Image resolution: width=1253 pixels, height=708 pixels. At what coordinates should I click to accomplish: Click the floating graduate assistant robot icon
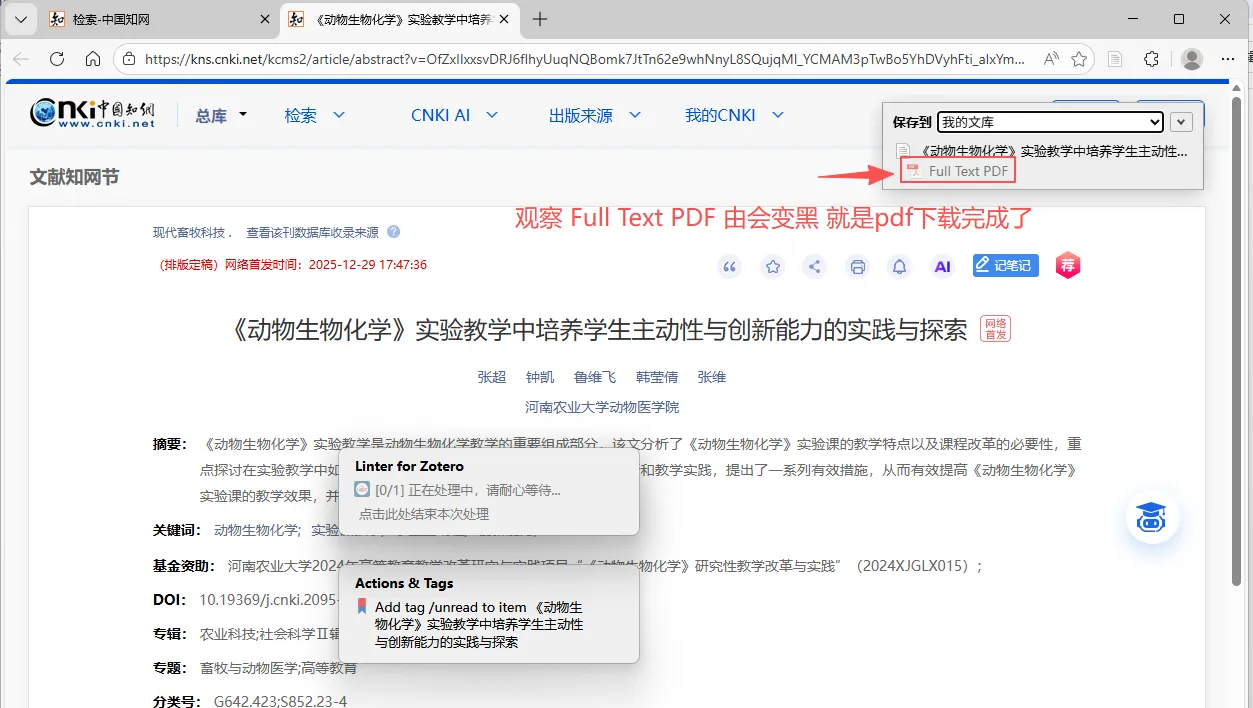1152,518
